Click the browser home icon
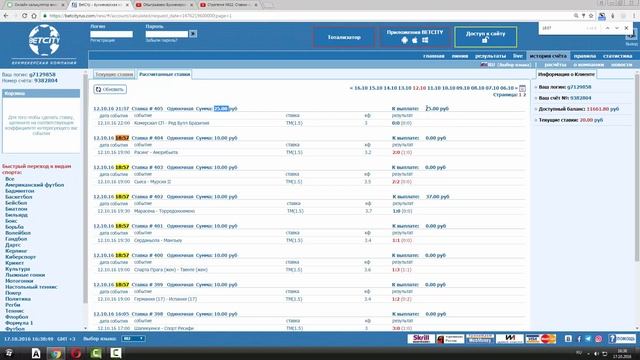 (34, 16)
